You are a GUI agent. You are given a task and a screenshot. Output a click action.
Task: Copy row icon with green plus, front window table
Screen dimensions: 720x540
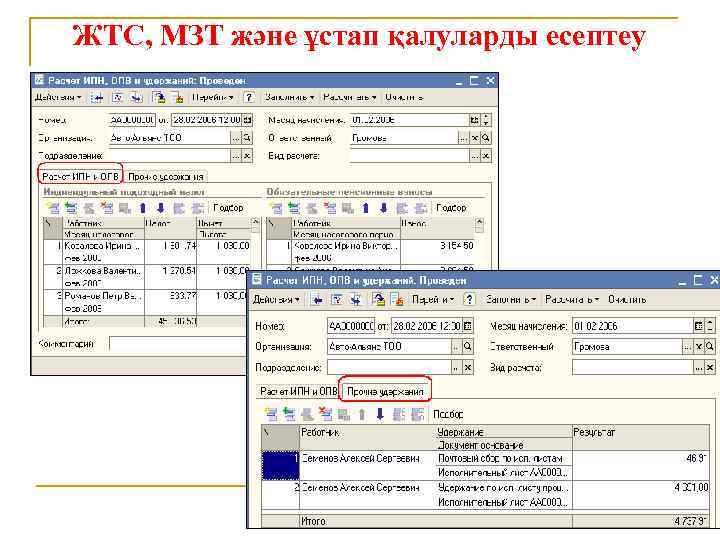click(x=289, y=414)
